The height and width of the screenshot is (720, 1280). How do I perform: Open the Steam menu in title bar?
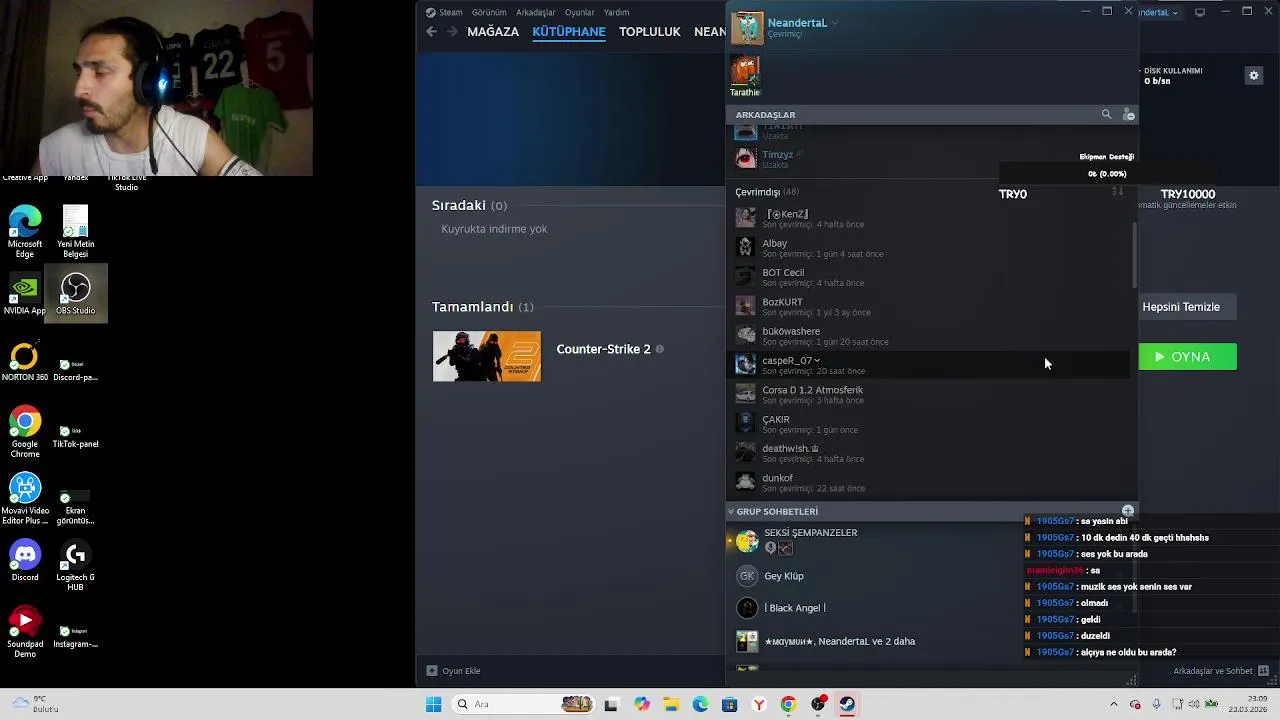[x=444, y=12]
